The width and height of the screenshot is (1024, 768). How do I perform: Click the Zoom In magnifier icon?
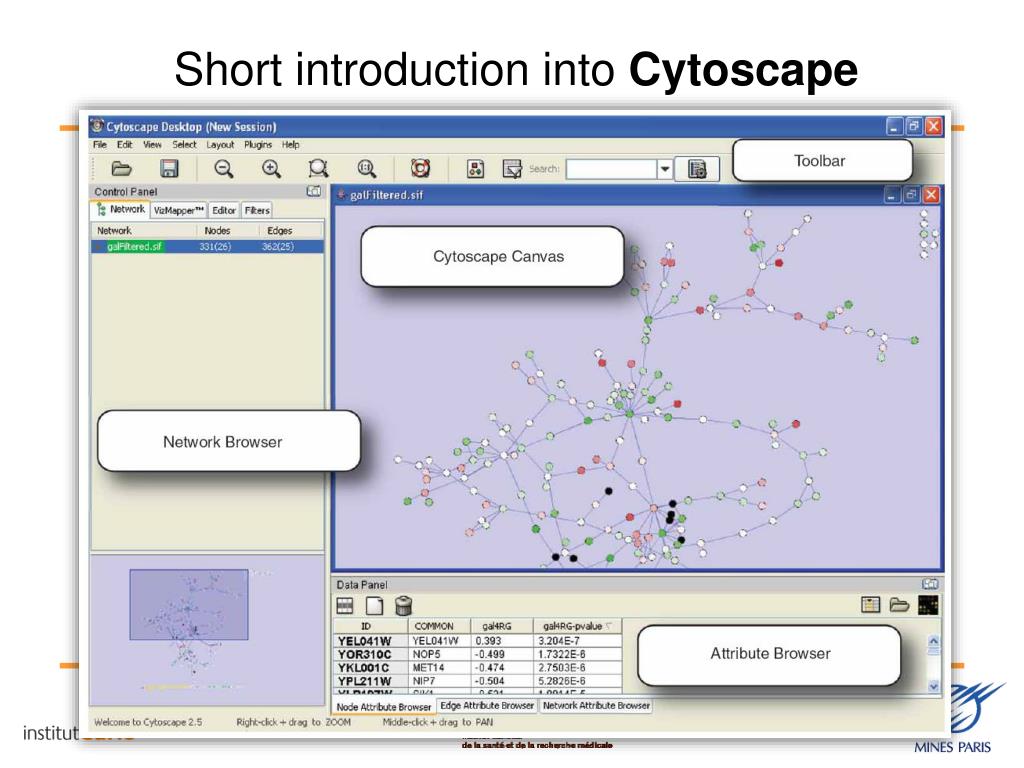click(271, 169)
